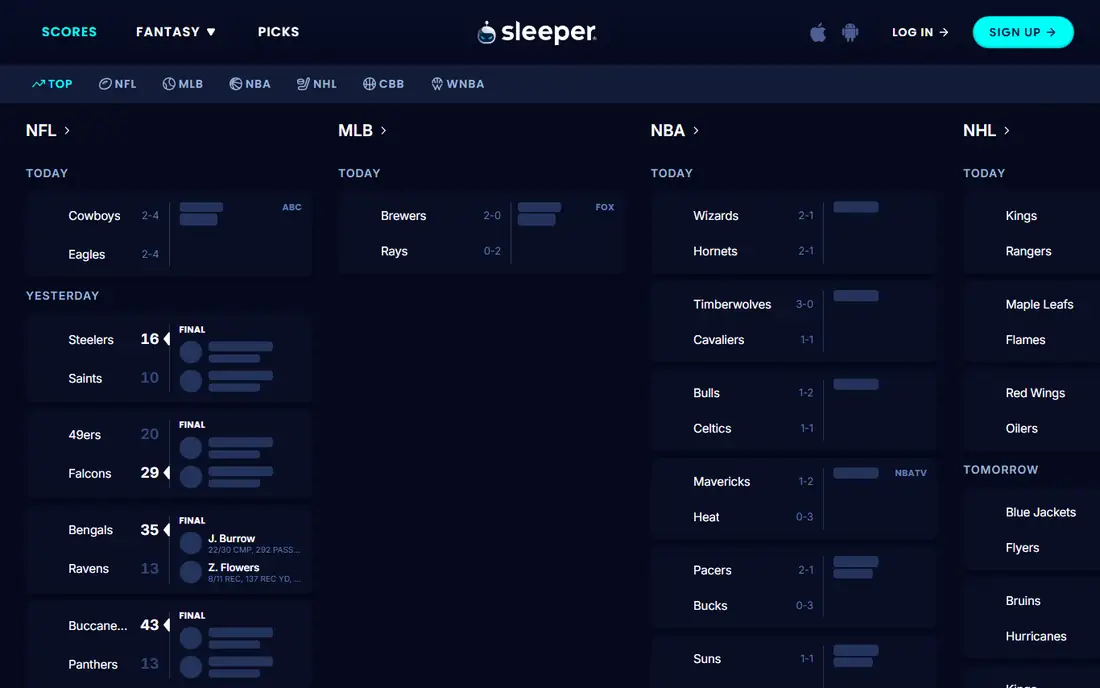1100x688 pixels.
Task: Click the WNBA ball icon
Action: point(436,83)
